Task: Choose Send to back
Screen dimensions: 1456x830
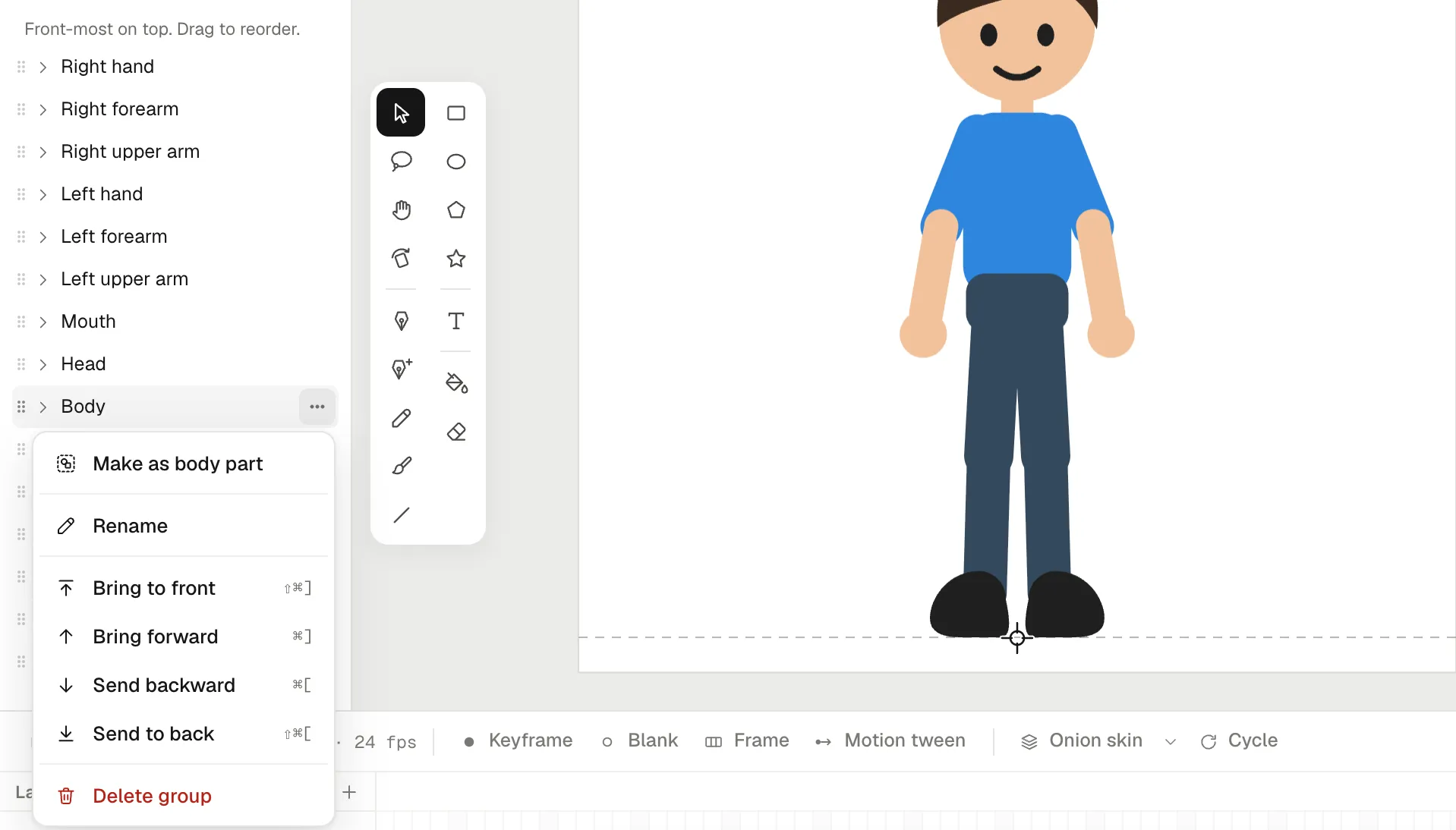Action: 184,734
